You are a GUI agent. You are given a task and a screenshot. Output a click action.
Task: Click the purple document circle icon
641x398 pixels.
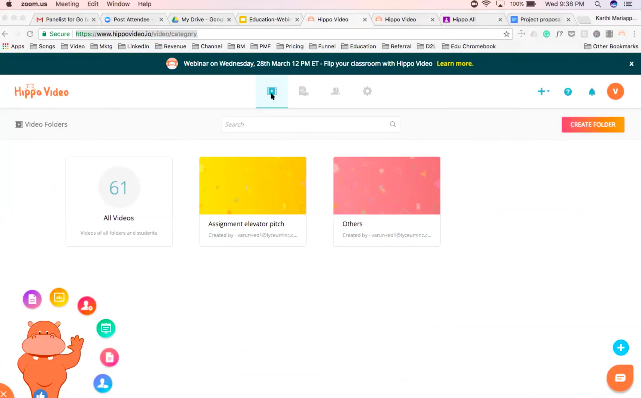point(32,300)
